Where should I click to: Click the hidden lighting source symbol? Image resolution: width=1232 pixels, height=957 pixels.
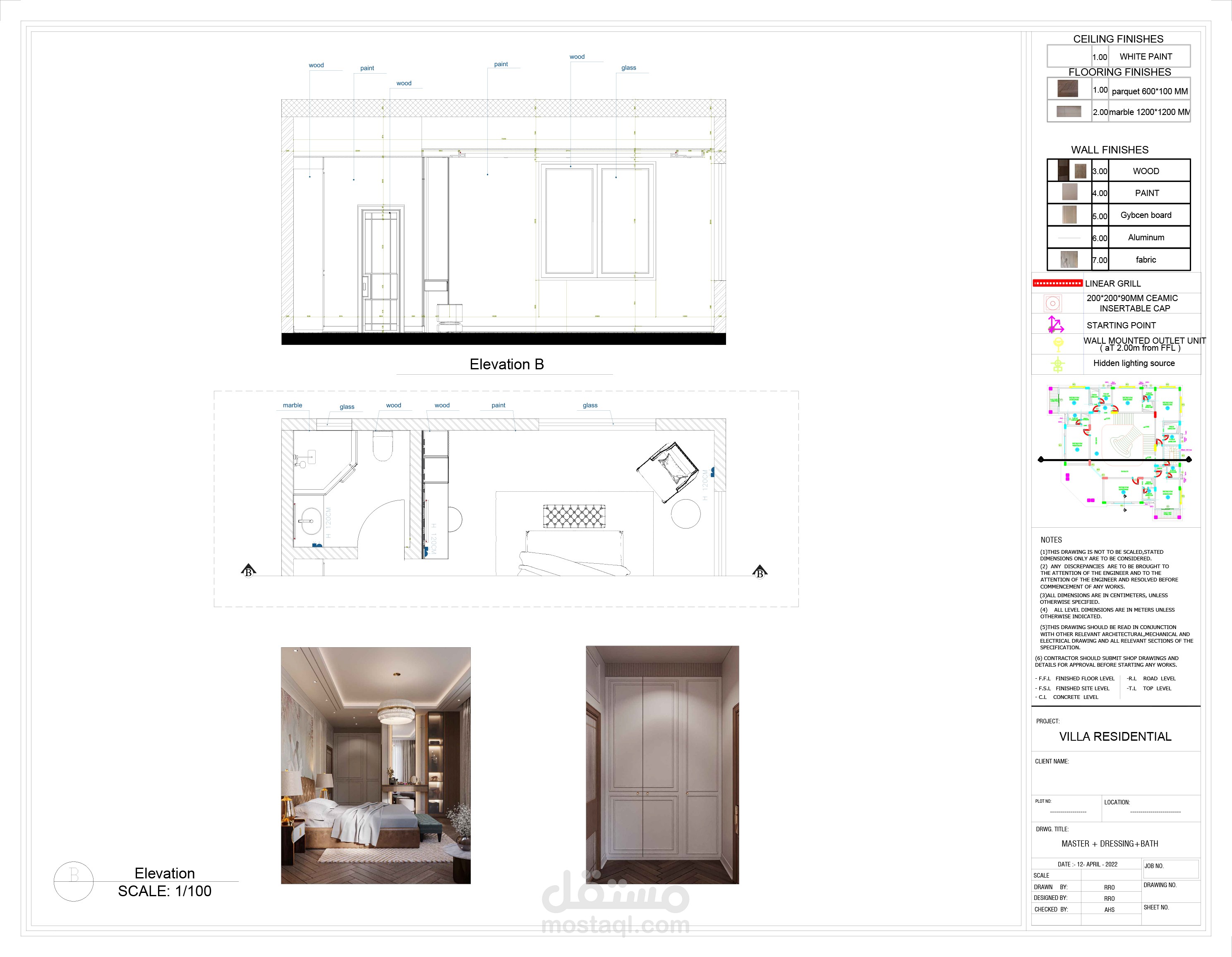point(1058,364)
